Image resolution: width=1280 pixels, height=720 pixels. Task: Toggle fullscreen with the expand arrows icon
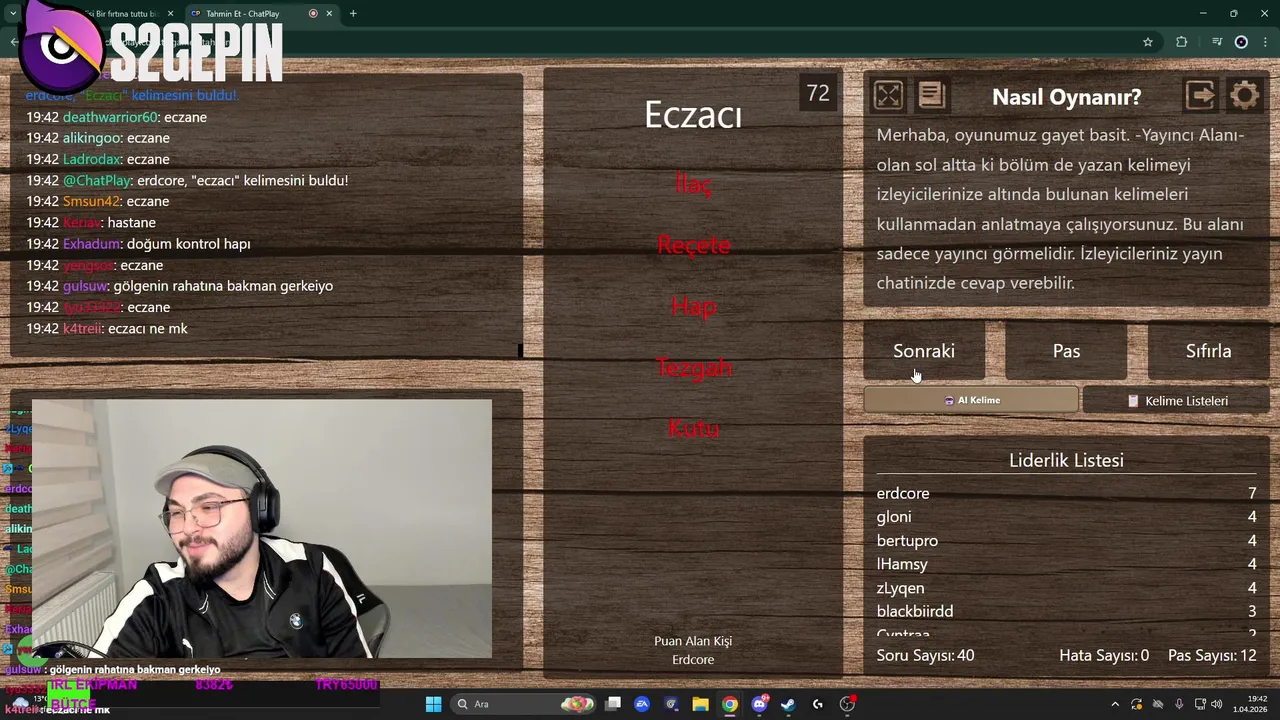pos(888,95)
